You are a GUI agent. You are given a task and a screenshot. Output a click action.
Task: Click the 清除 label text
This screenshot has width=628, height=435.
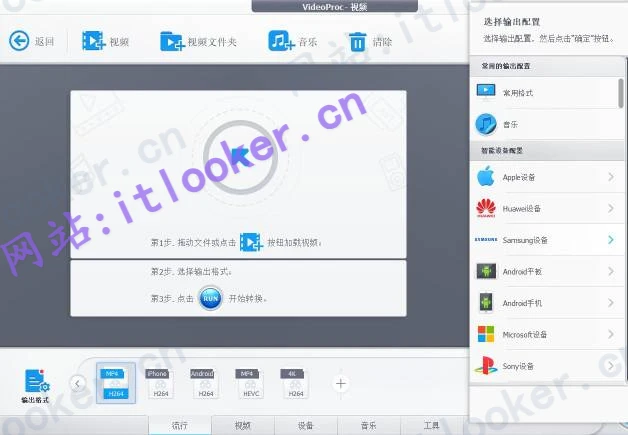pos(382,42)
